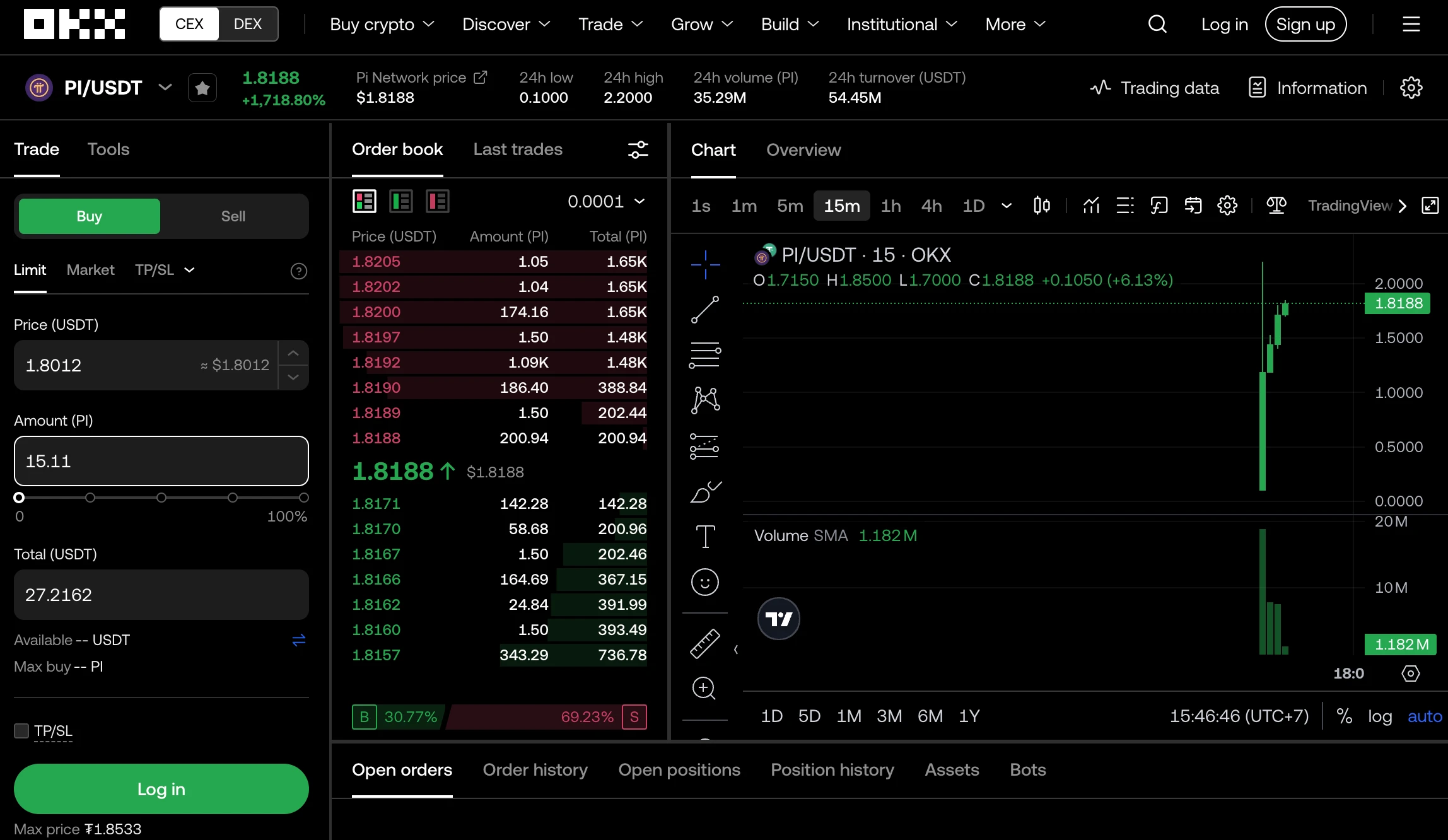Show combined buy and sell order book view
The height and width of the screenshot is (840, 1448).
[365, 201]
